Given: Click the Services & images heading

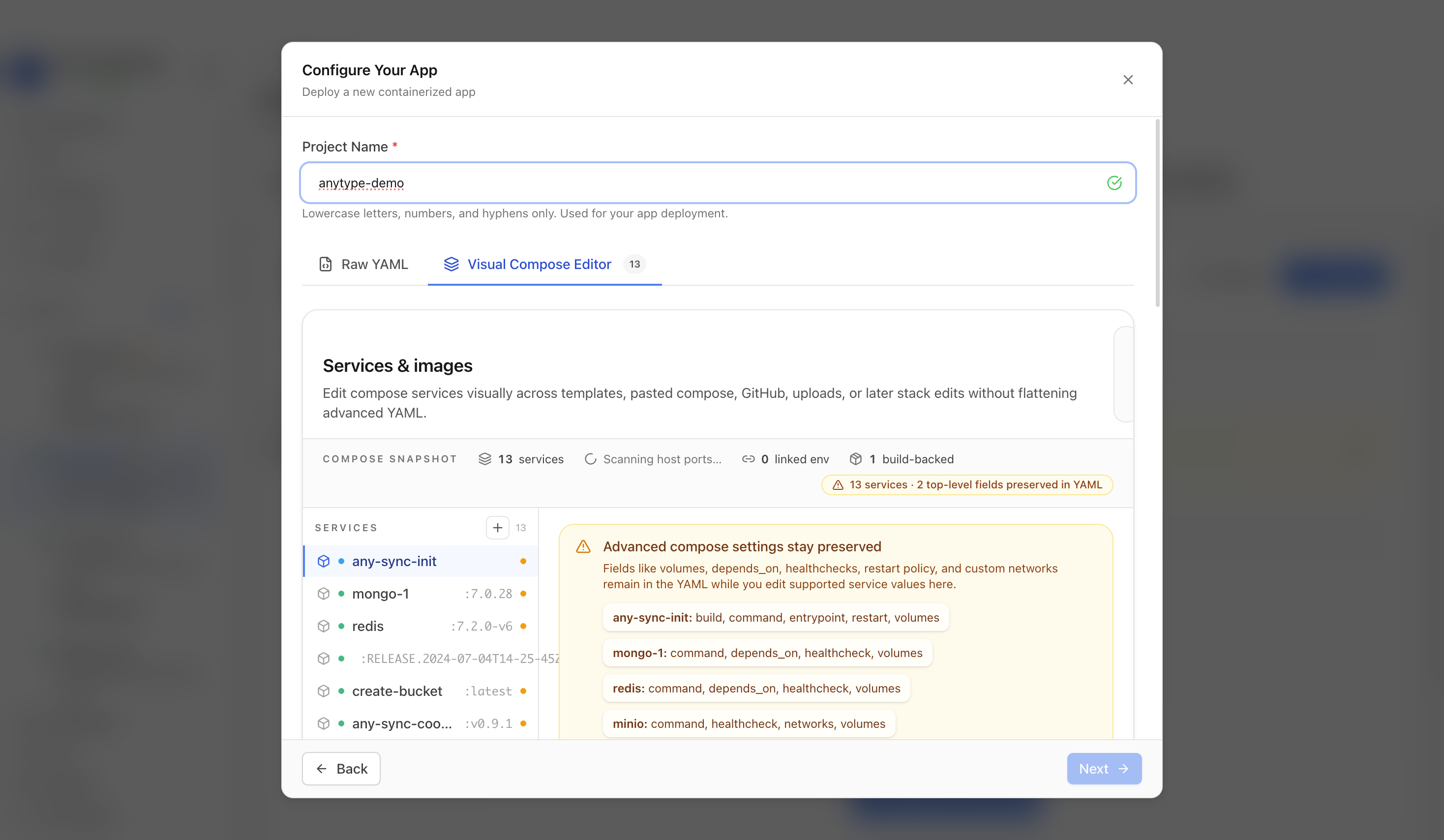Looking at the screenshot, I should coord(397,365).
